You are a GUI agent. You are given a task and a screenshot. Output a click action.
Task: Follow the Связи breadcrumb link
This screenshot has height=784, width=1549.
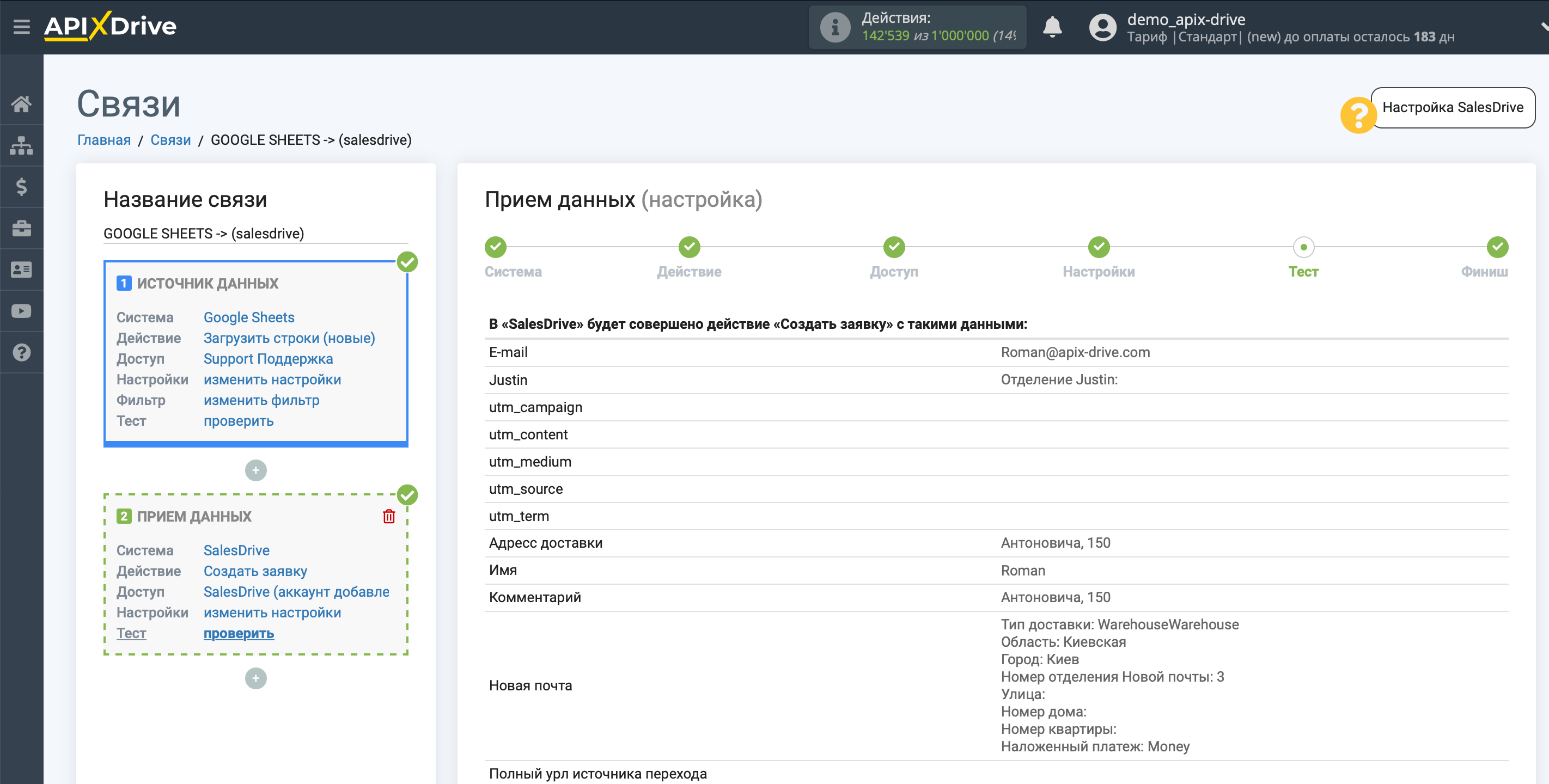point(171,140)
